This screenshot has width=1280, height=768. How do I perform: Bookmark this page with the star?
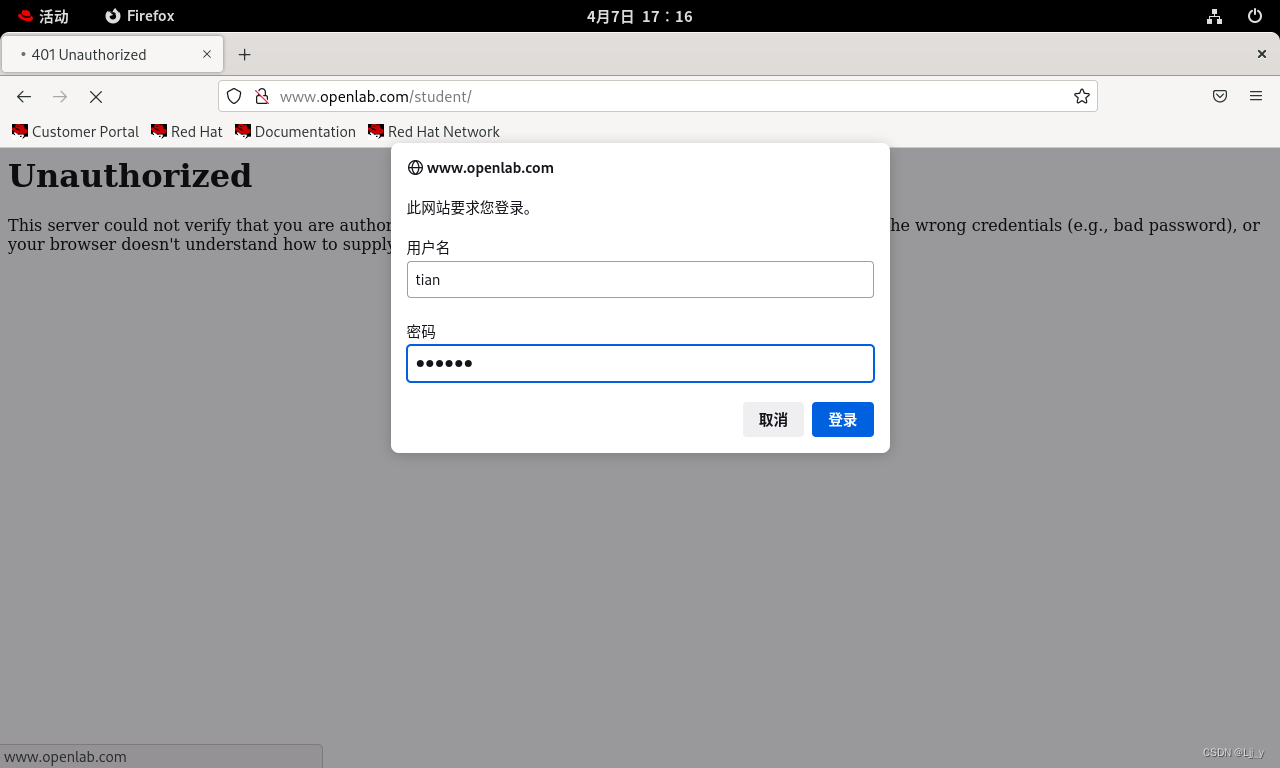(x=1082, y=96)
